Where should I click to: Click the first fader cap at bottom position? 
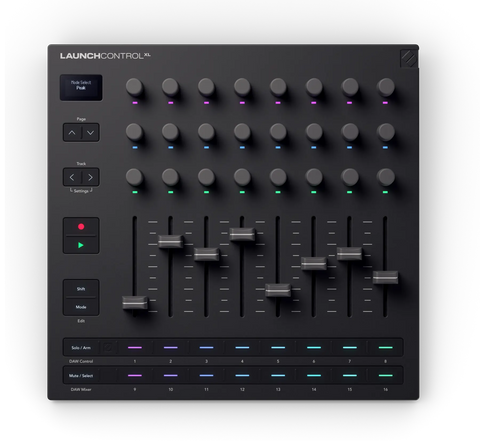click(135, 303)
